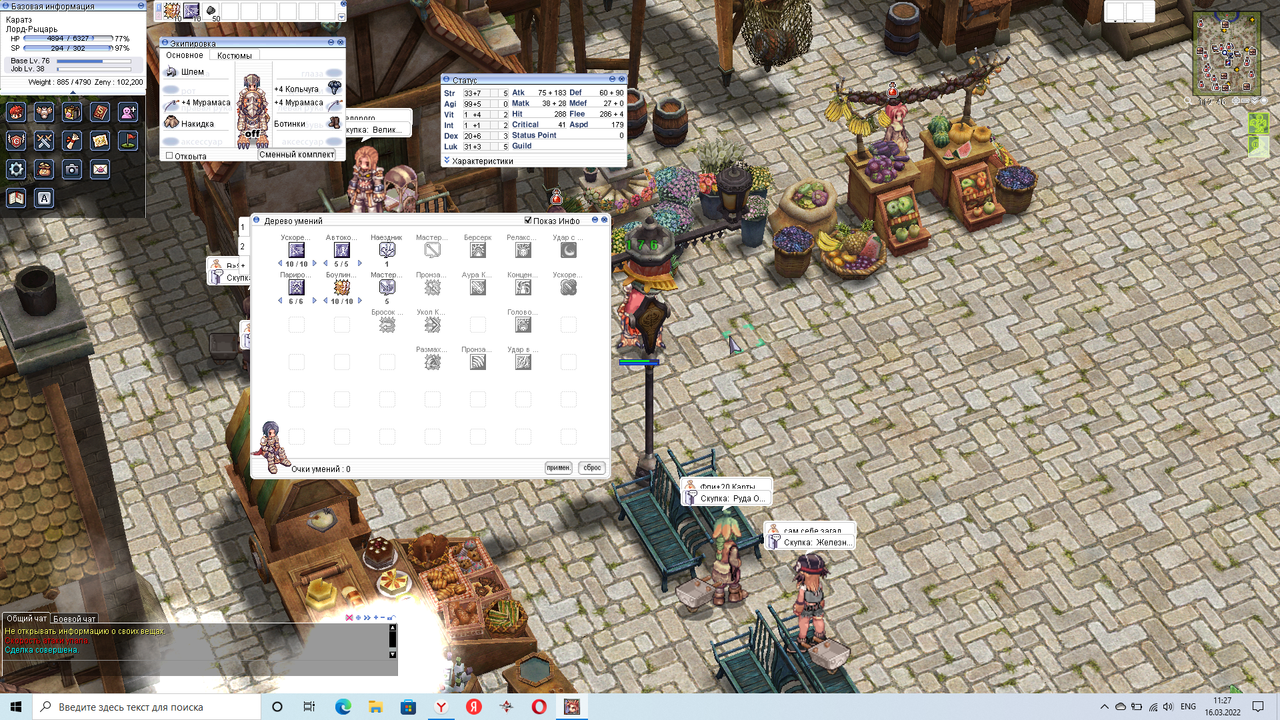Viewport: 1280px width, 720px height.
Task: Minimize the Дерево умений skill tree window
Action: [593, 220]
